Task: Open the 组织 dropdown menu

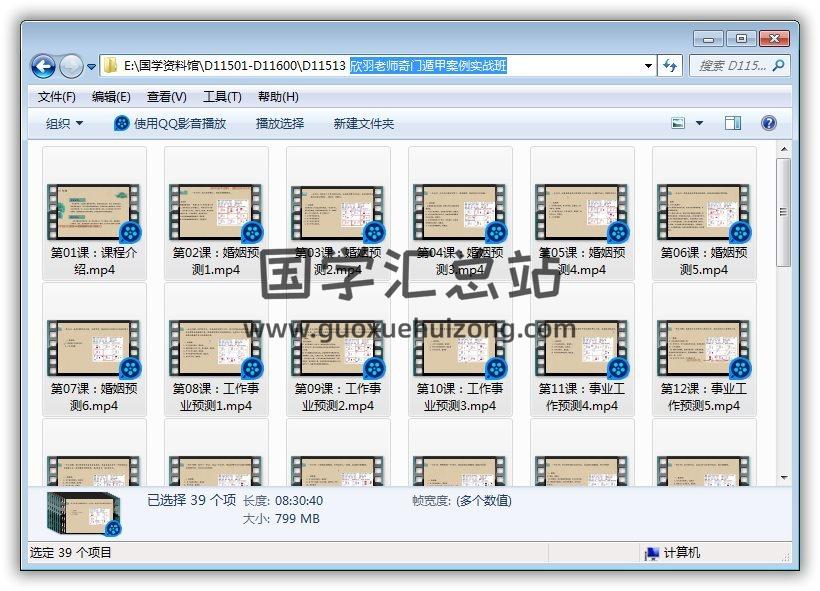Action: pyautogui.click(x=65, y=124)
